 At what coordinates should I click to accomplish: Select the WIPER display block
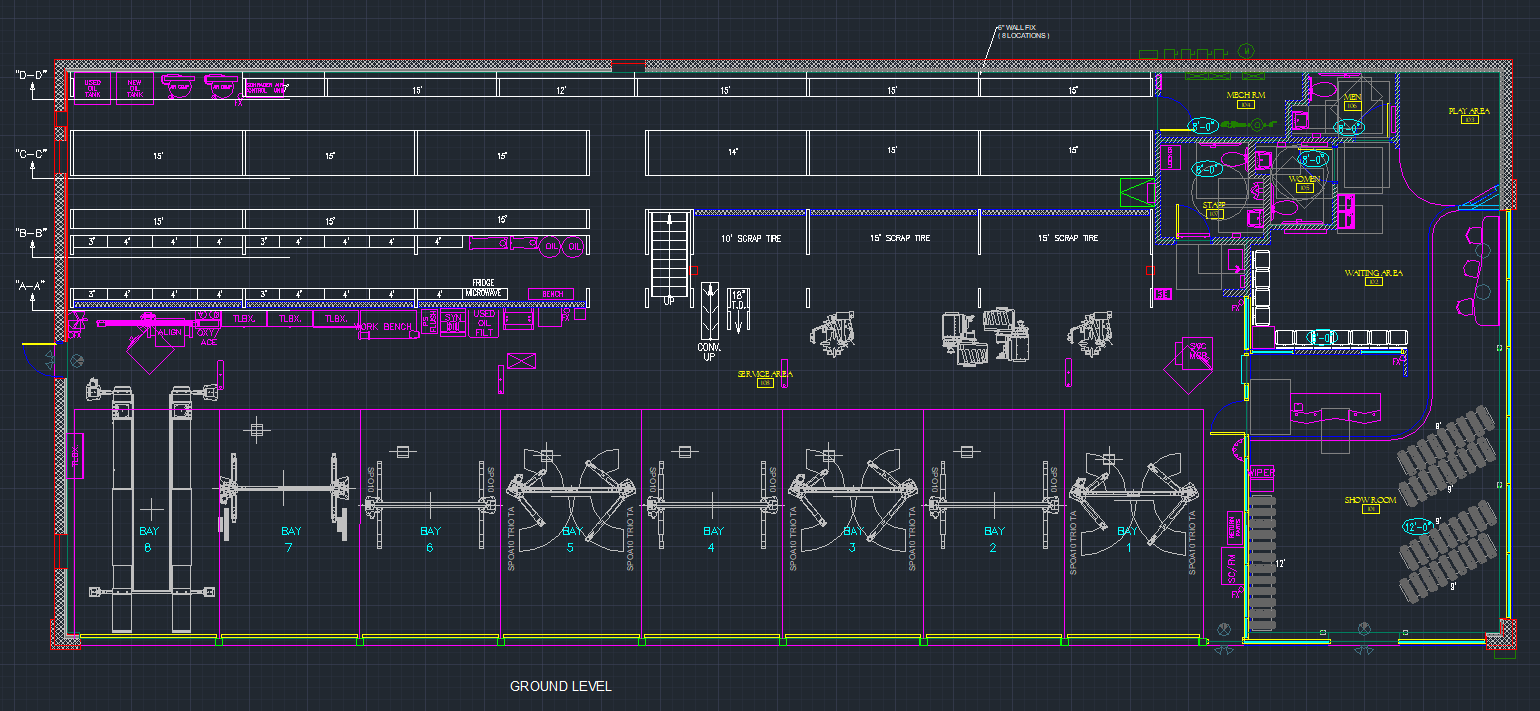point(1263,472)
